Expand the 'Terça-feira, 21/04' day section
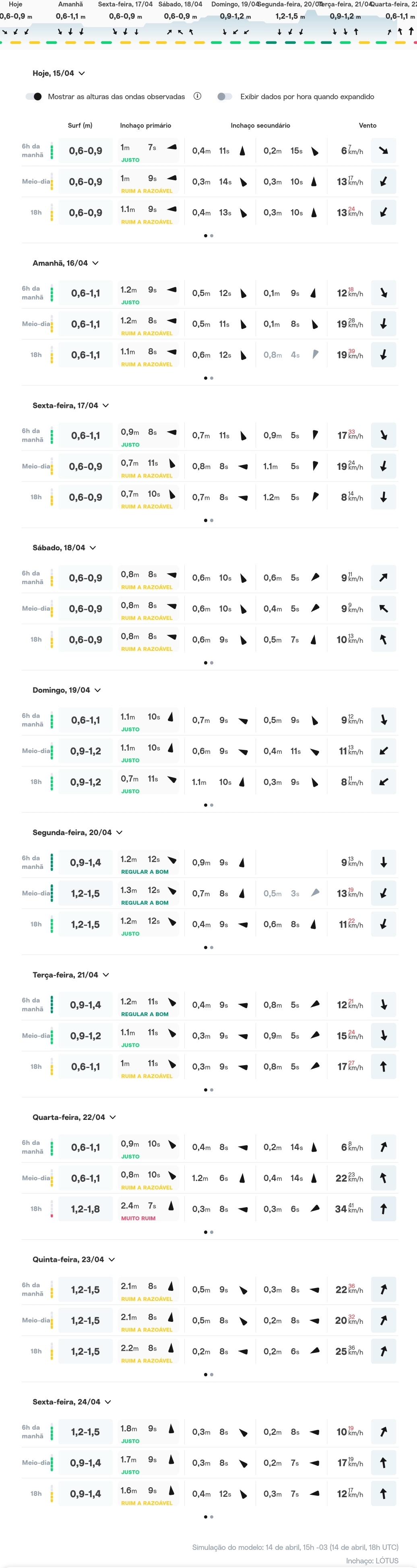The image size is (417, 1568). point(106,975)
